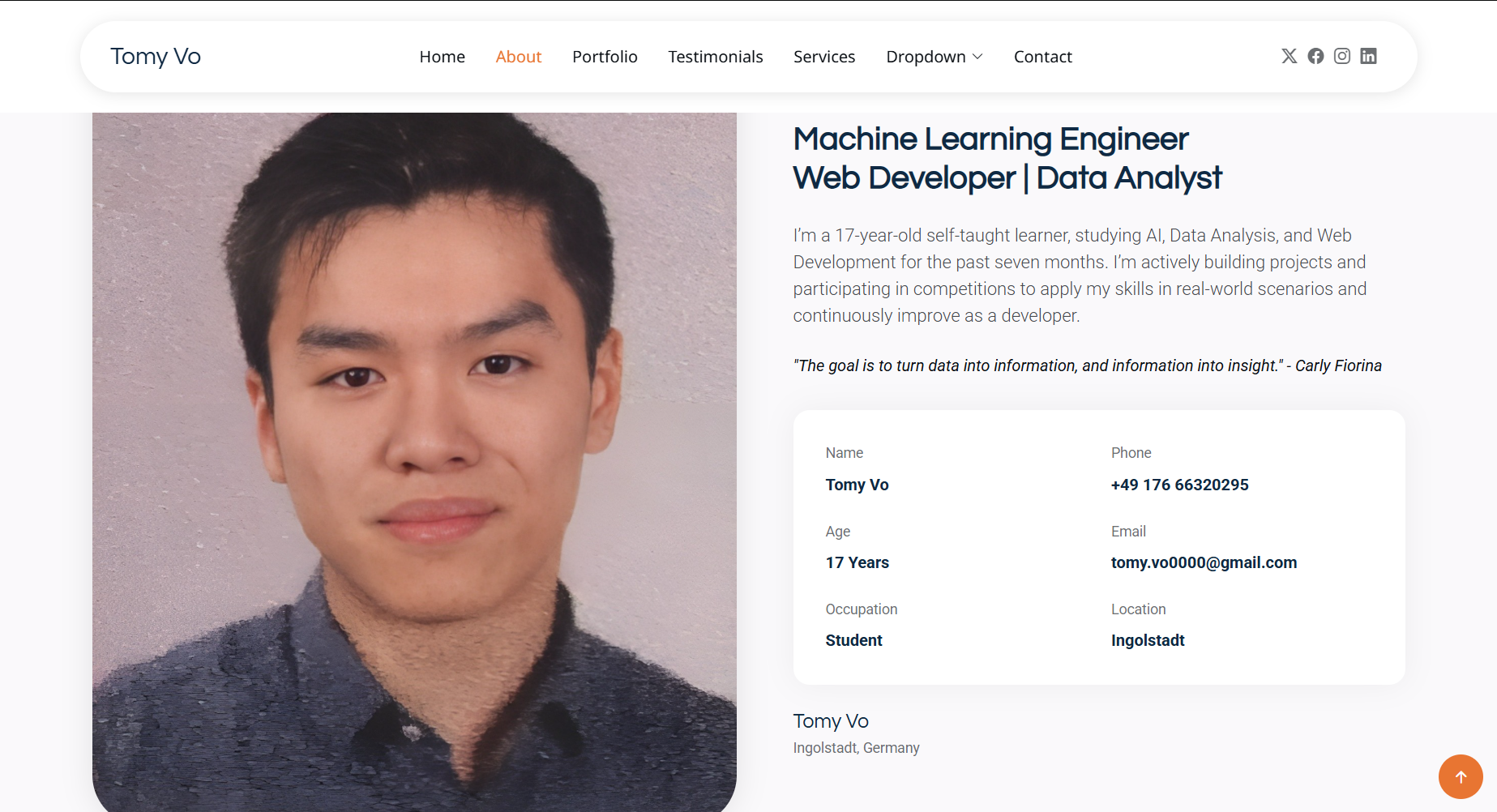Click the Student occupation value
The height and width of the screenshot is (812, 1497).
[x=853, y=640]
